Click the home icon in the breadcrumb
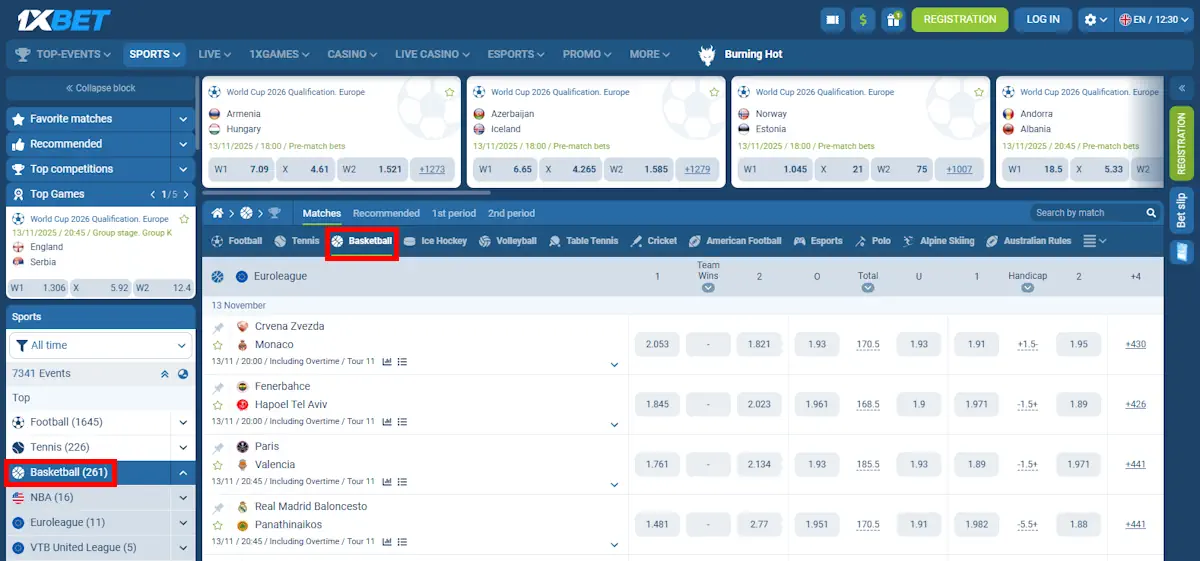Viewport: 1200px width, 561px height. click(217, 213)
